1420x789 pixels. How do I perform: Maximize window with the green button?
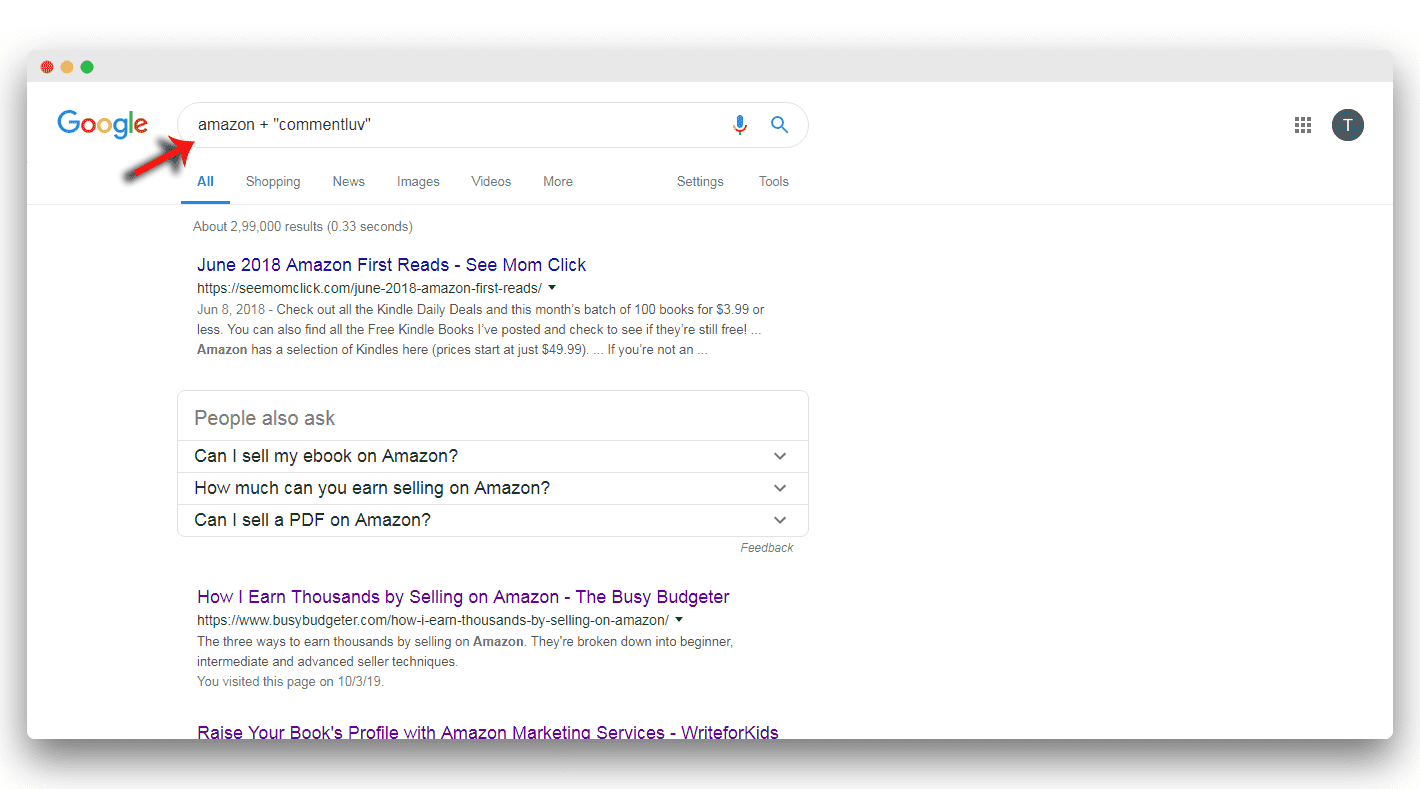(x=87, y=67)
